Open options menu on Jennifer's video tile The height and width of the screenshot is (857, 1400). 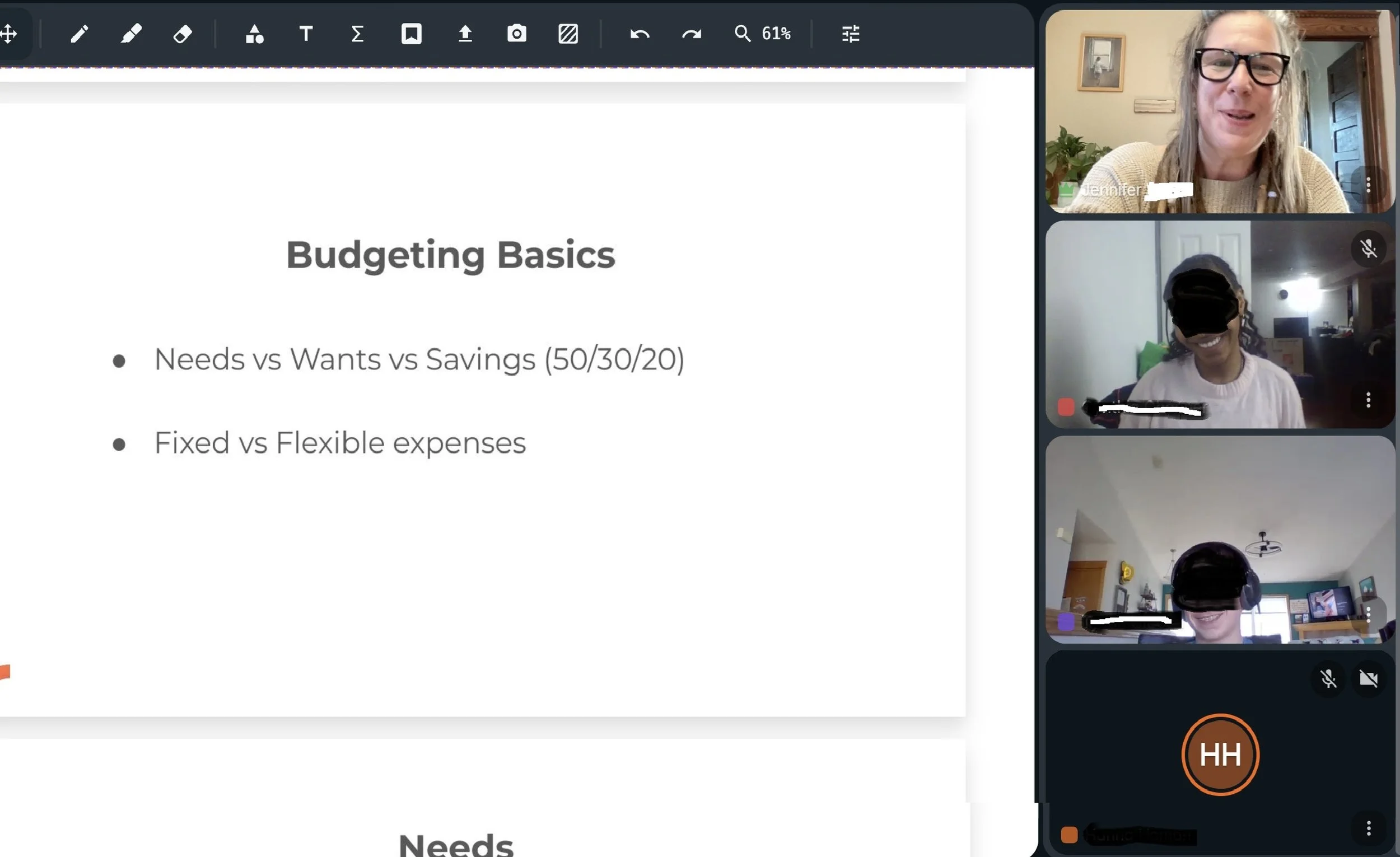click(x=1368, y=185)
